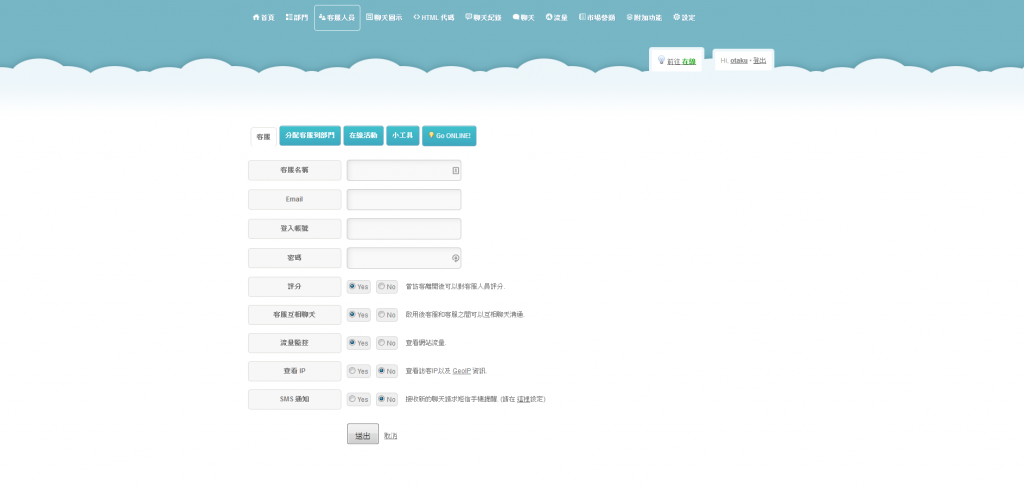This screenshot has width=1024, height=488.
Task: Open the 設定 settings menu
Action: (x=684, y=18)
